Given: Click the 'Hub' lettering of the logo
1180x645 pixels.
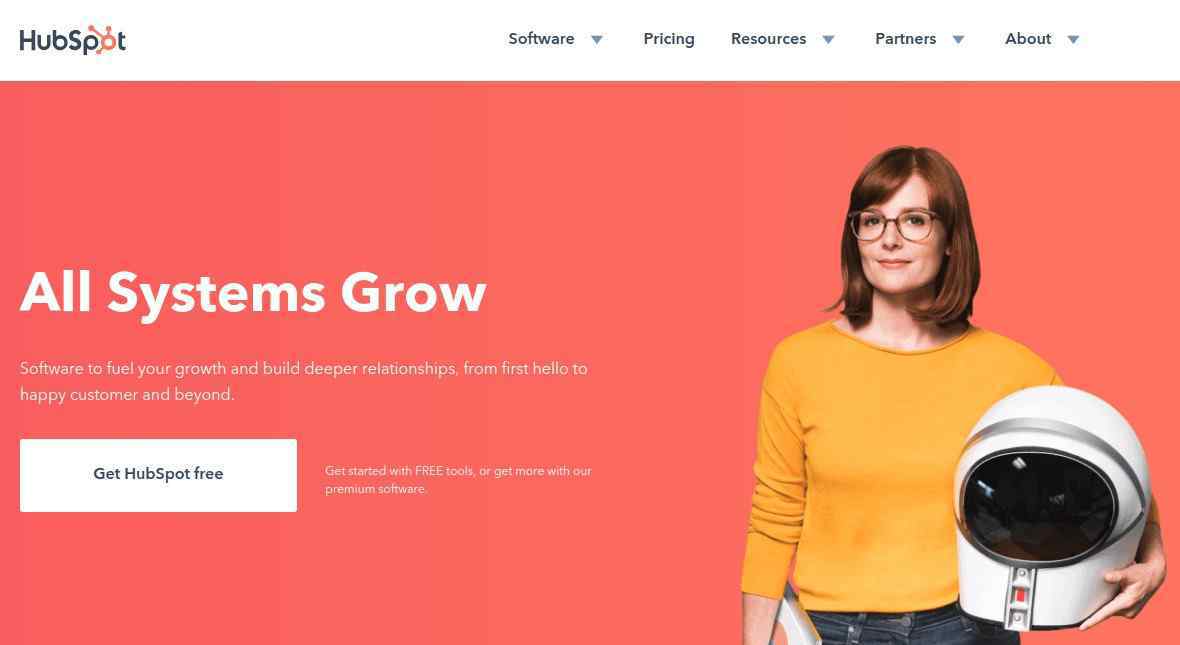Looking at the screenshot, I should point(43,41).
